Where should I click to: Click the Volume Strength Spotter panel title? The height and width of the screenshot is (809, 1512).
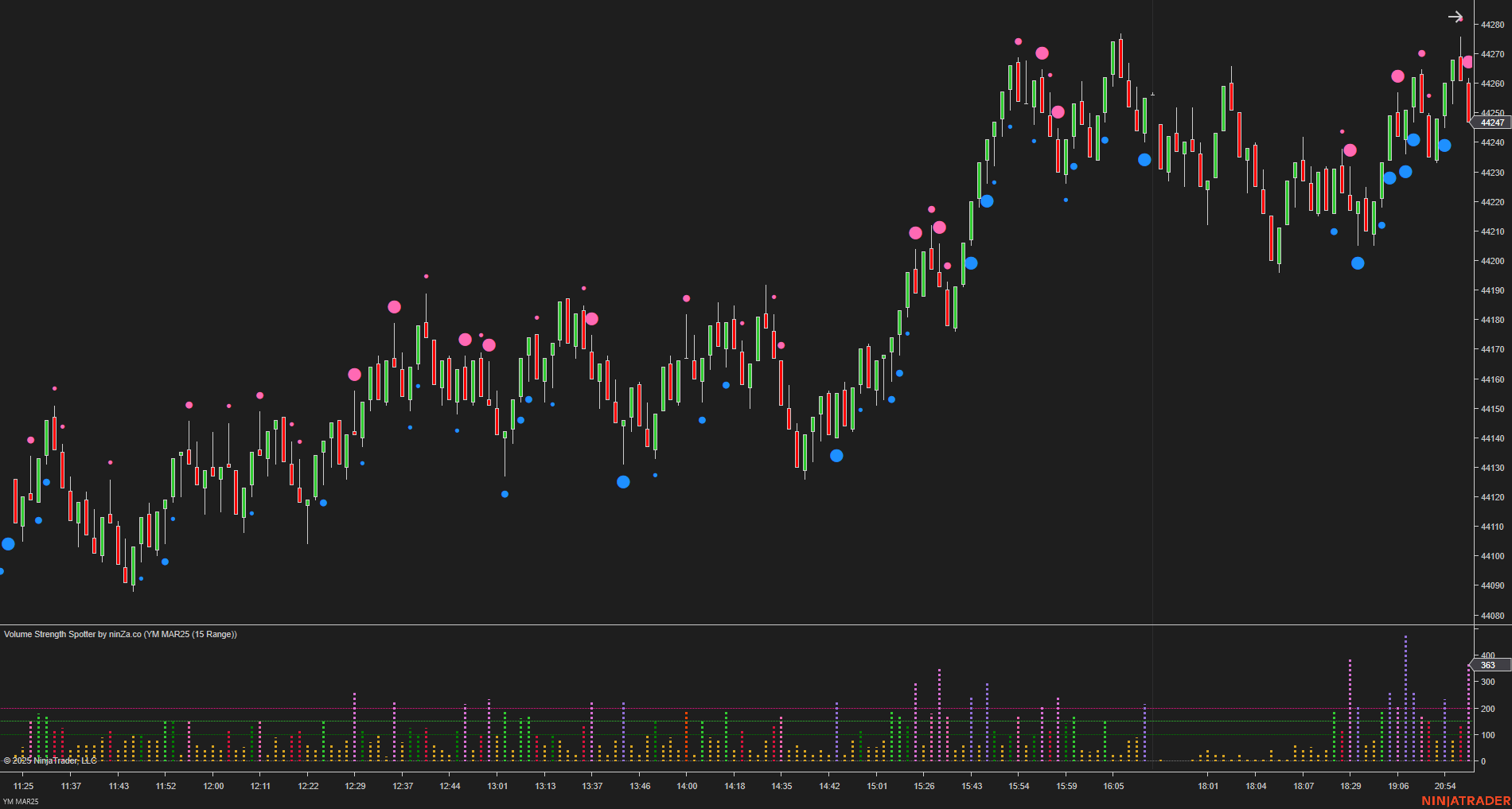[119, 635]
